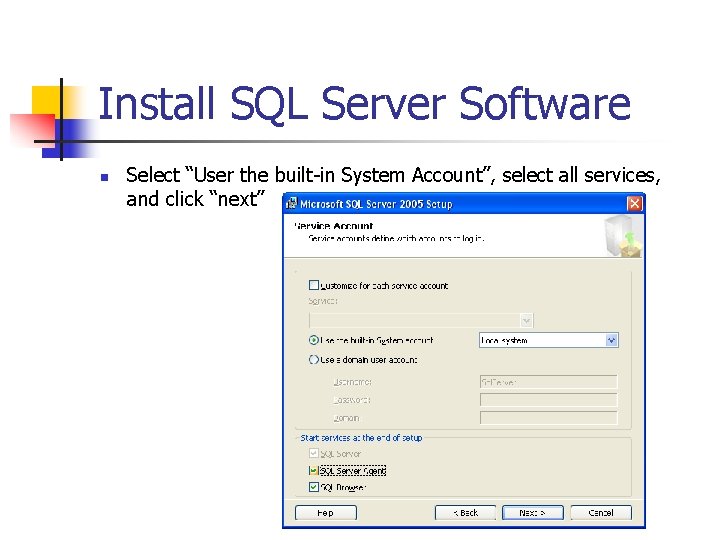Click the Help button
This screenshot has width=720, height=540.
tap(326, 513)
